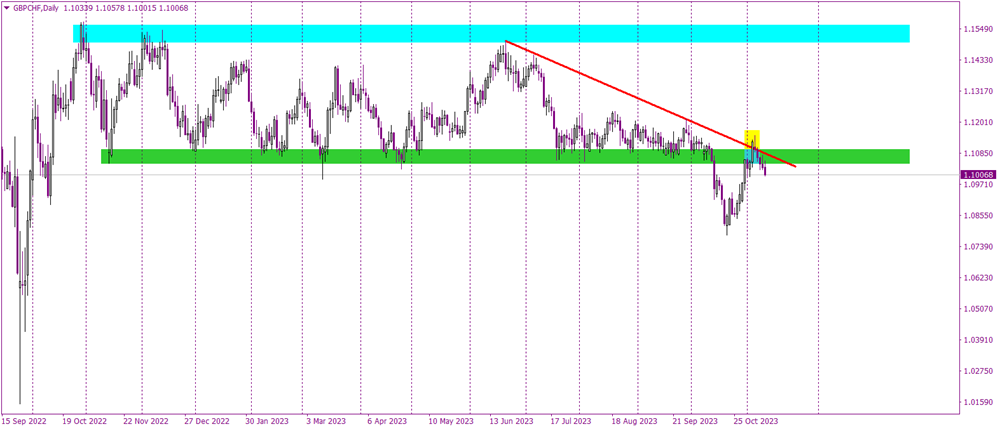Click price axis label 1.07390
1000x429 pixels.
pyautogui.click(x=978, y=247)
